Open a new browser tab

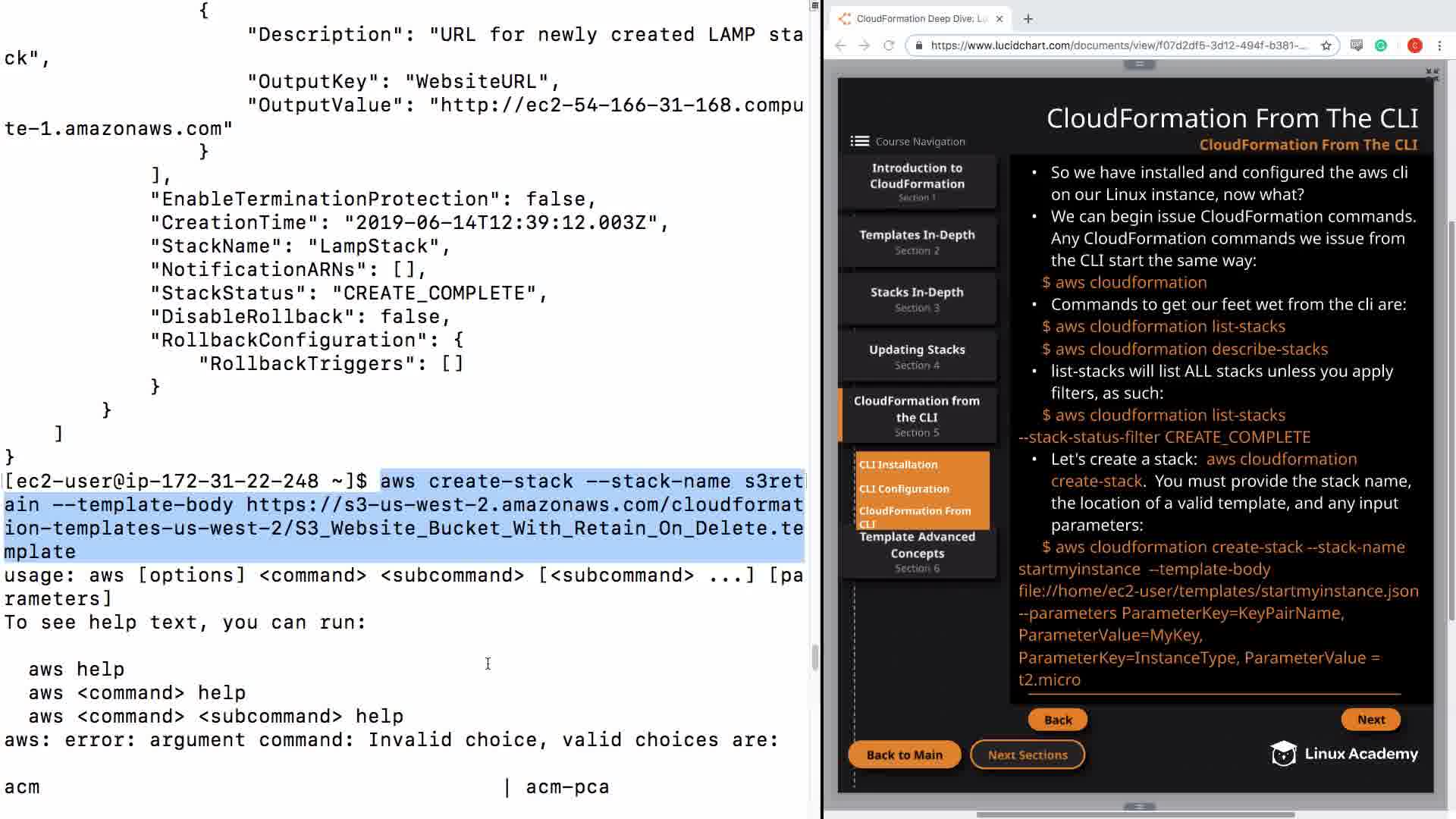click(1028, 19)
